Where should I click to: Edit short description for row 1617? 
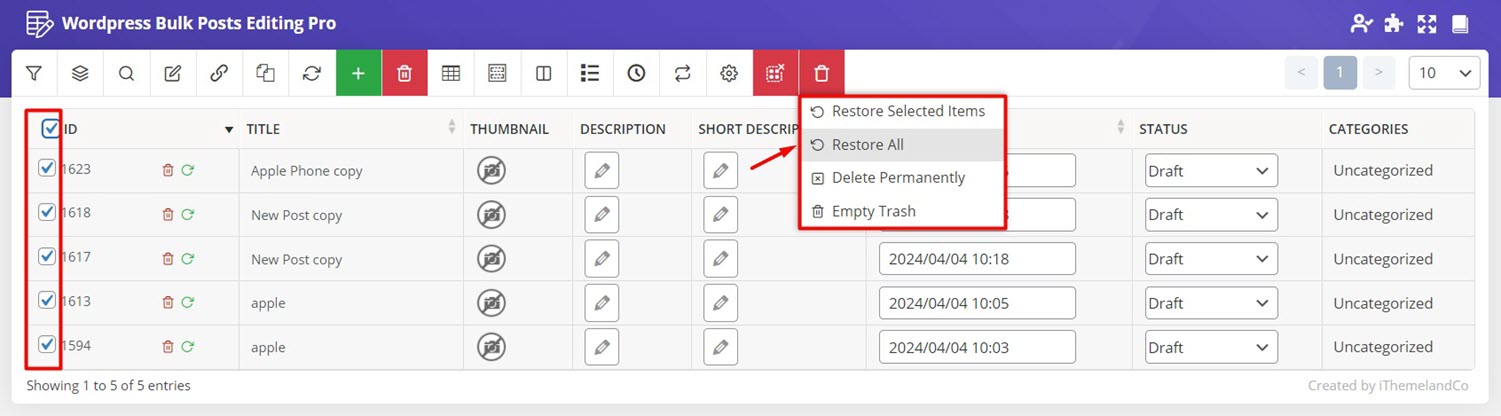720,258
